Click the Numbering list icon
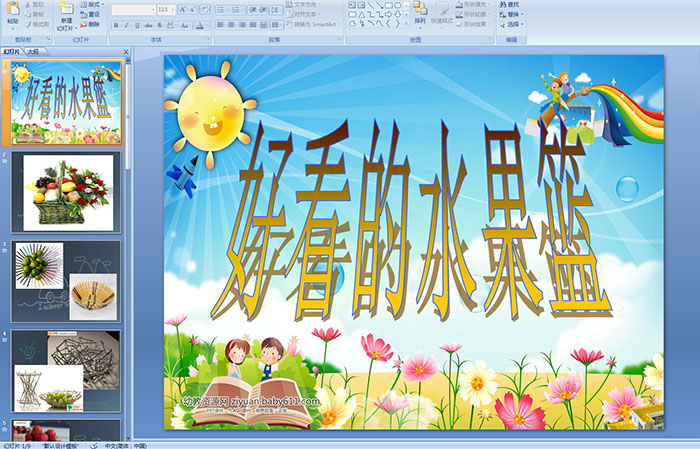The height and width of the screenshot is (449, 700). (238, 9)
